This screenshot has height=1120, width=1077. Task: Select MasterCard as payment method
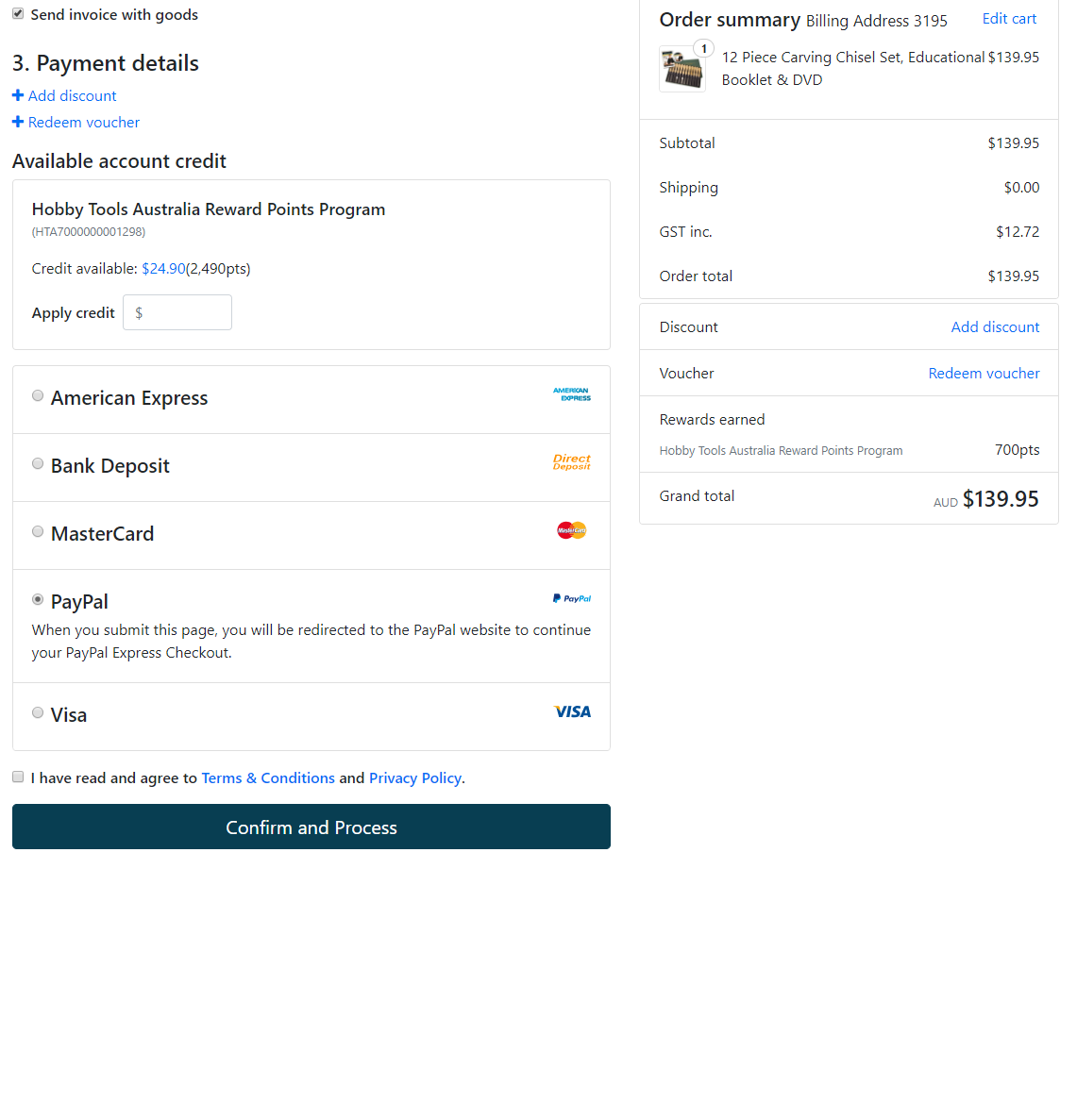point(38,531)
